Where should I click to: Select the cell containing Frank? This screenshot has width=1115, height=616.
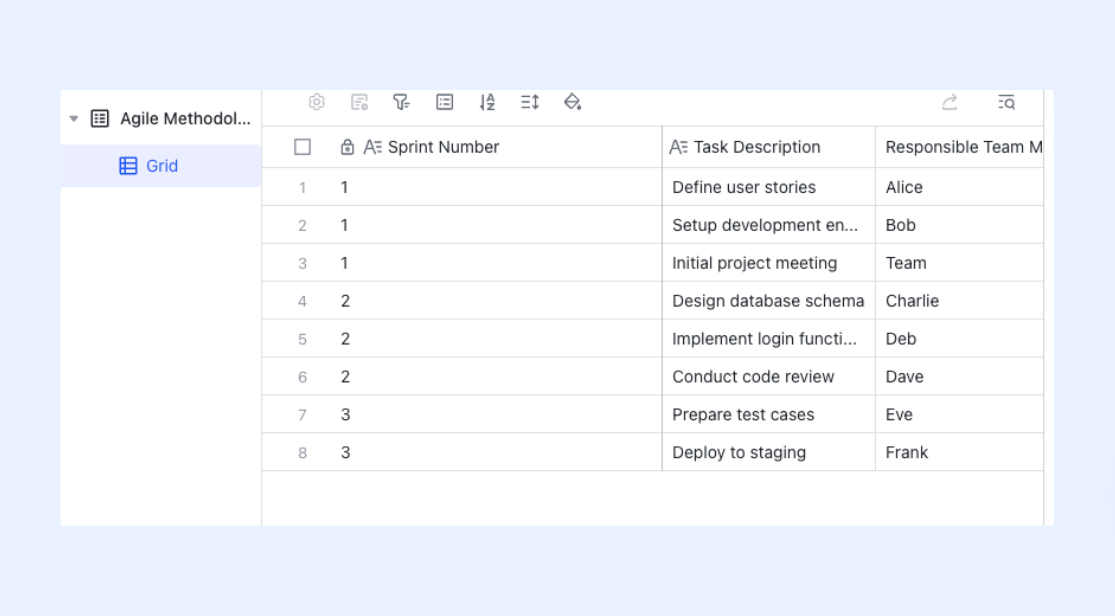960,452
